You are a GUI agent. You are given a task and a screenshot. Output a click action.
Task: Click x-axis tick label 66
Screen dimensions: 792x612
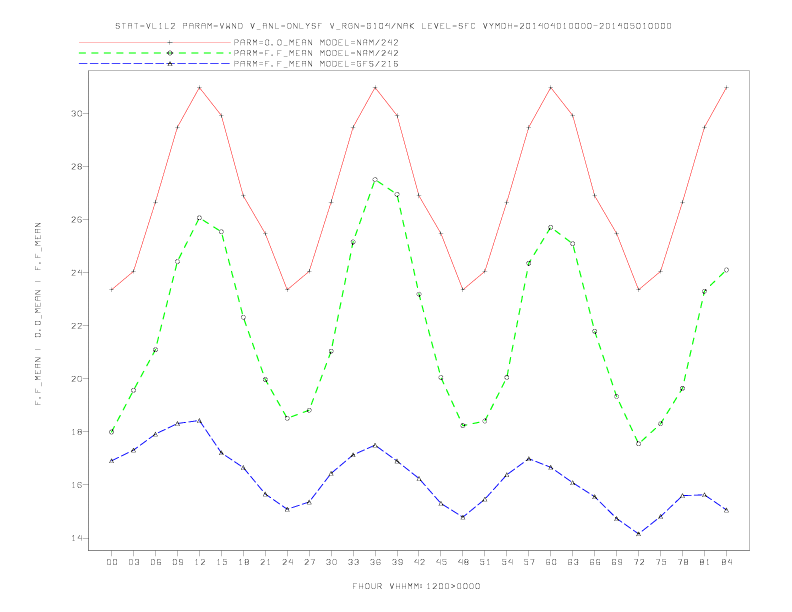pos(595,562)
